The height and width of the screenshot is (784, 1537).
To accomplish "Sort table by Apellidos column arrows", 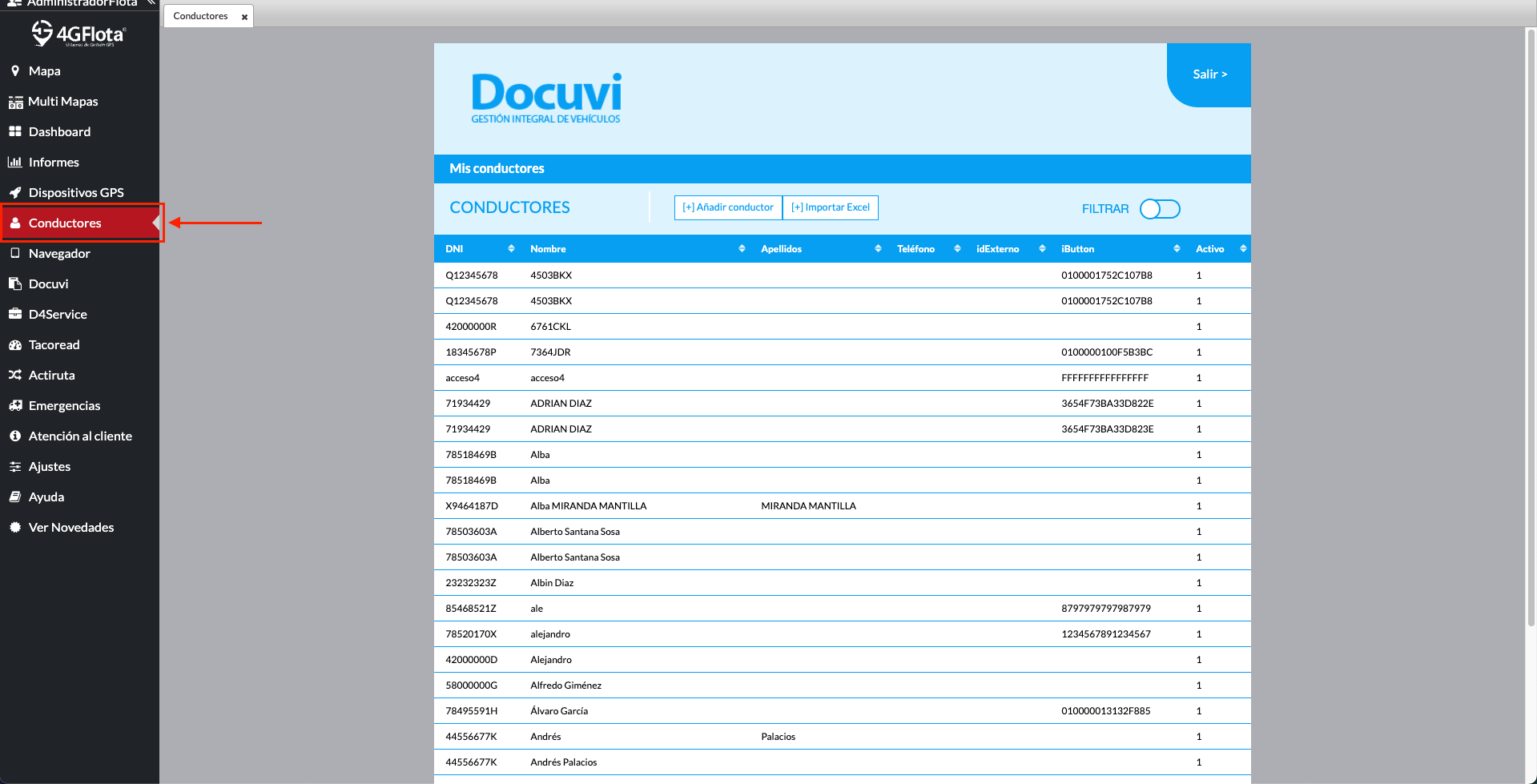I will point(878,249).
